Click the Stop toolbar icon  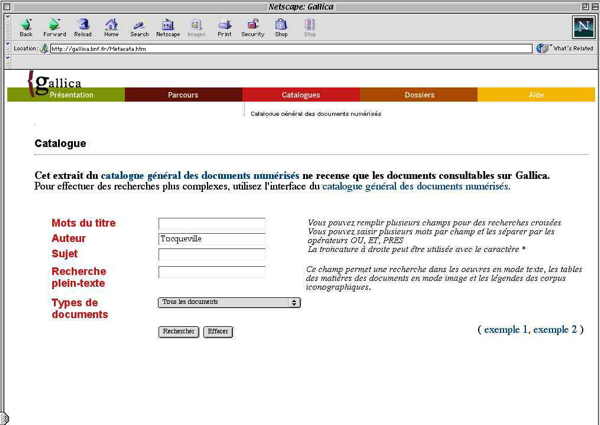(x=310, y=28)
